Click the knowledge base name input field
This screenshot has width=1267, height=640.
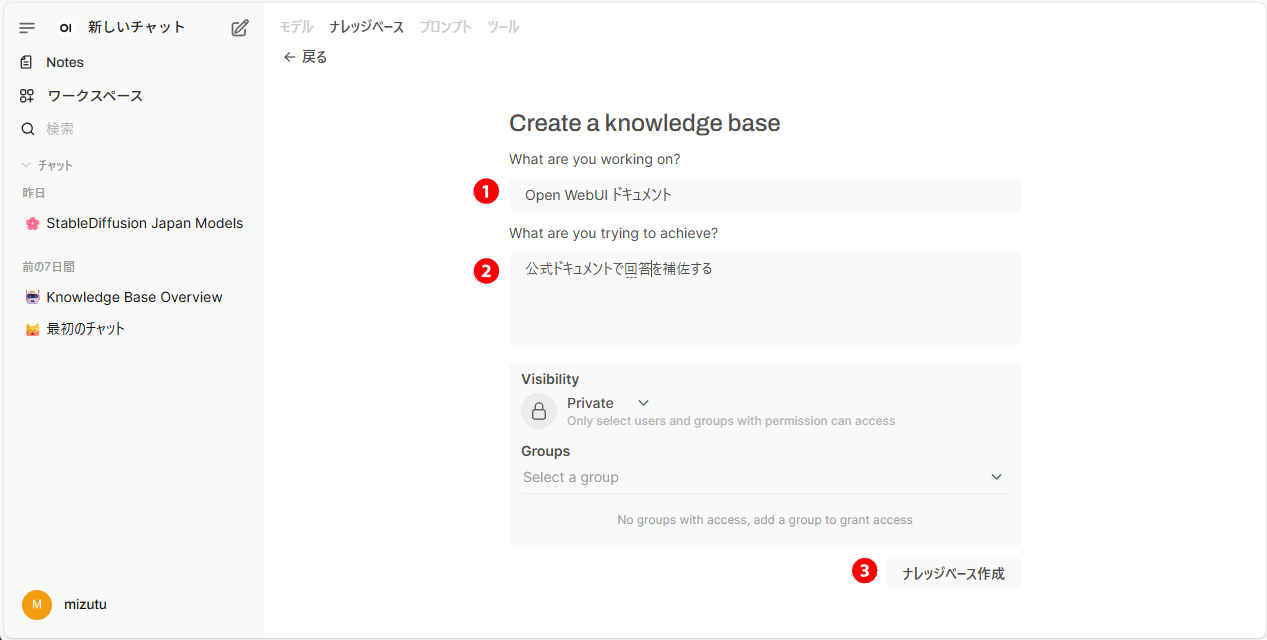pyautogui.click(x=765, y=195)
